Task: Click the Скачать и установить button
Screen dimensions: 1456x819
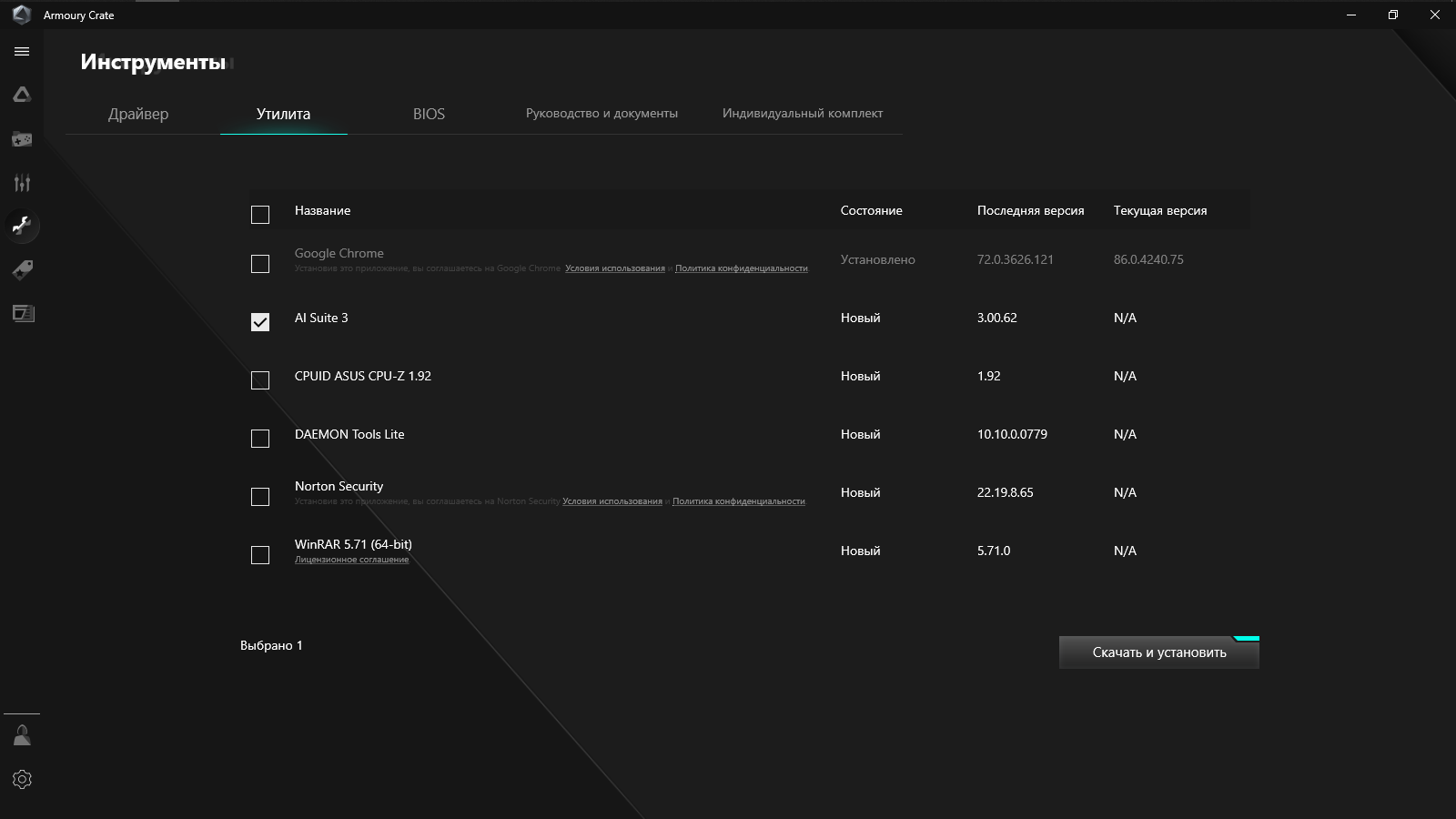Action: click(1158, 652)
